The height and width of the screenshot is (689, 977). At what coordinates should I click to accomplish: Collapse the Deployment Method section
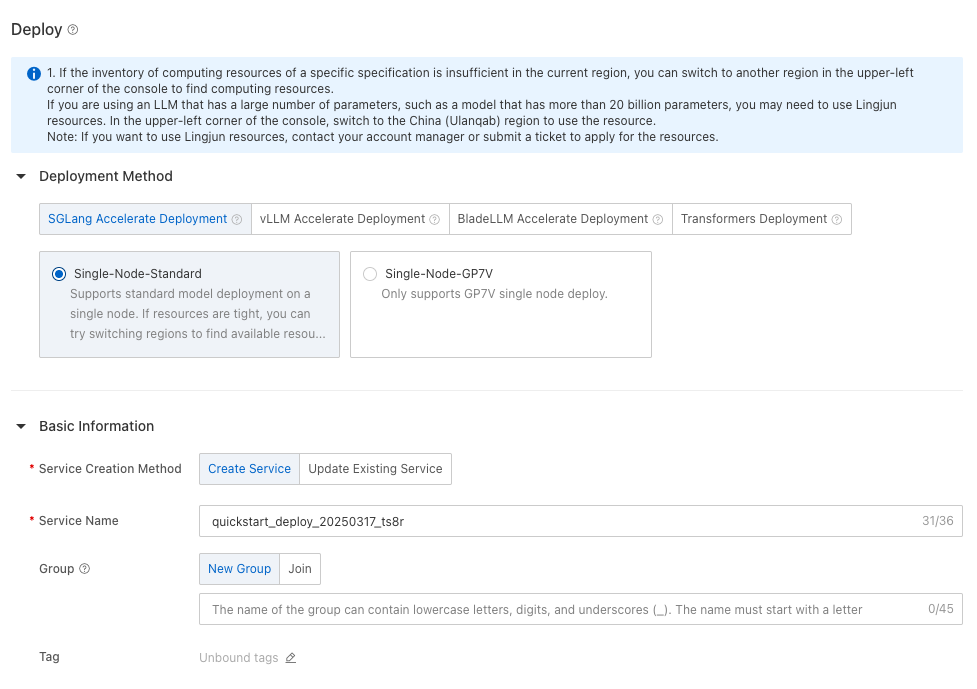pyautogui.click(x=21, y=177)
